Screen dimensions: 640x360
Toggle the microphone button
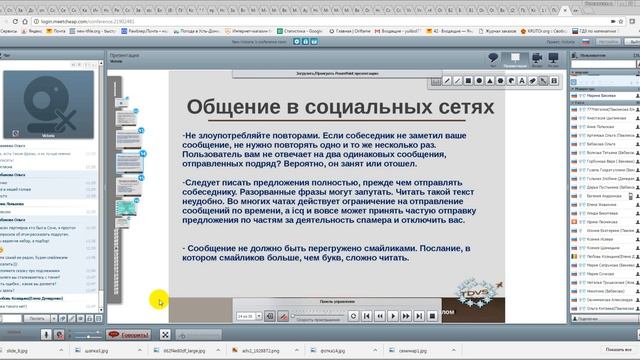point(46,335)
